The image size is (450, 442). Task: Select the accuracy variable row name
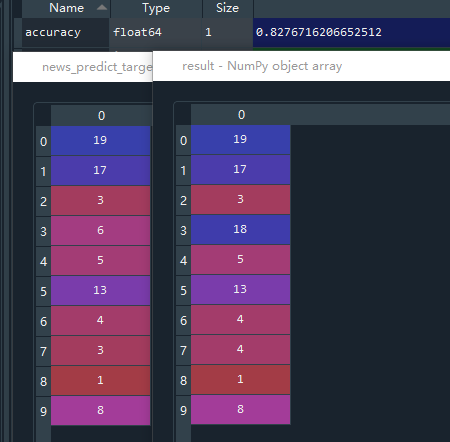[x=65, y=32]
